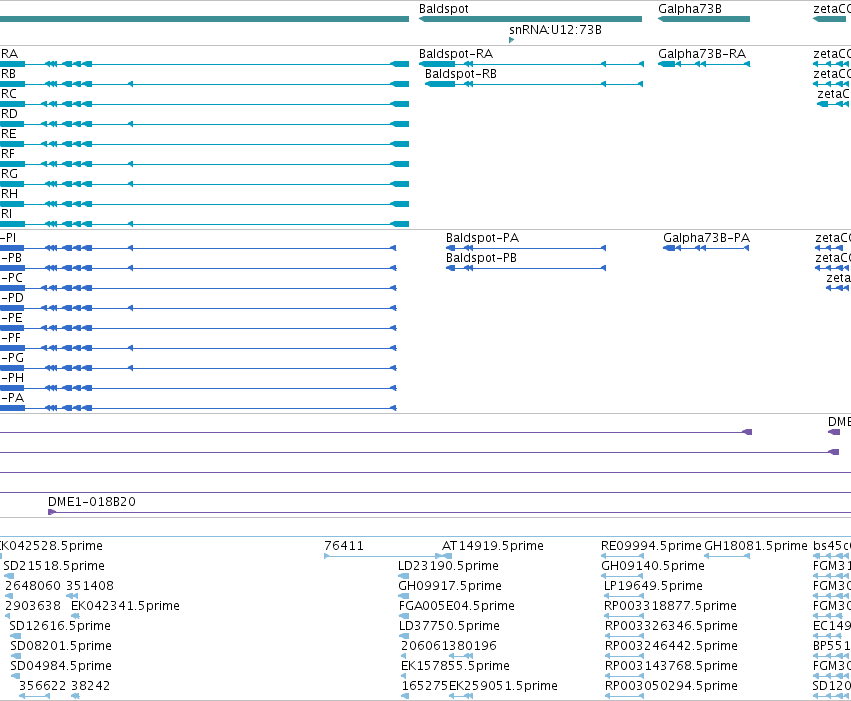The width and height of the screenshot is (851, 701).
Task: Click the 76411 feature label
Action: 344,546
